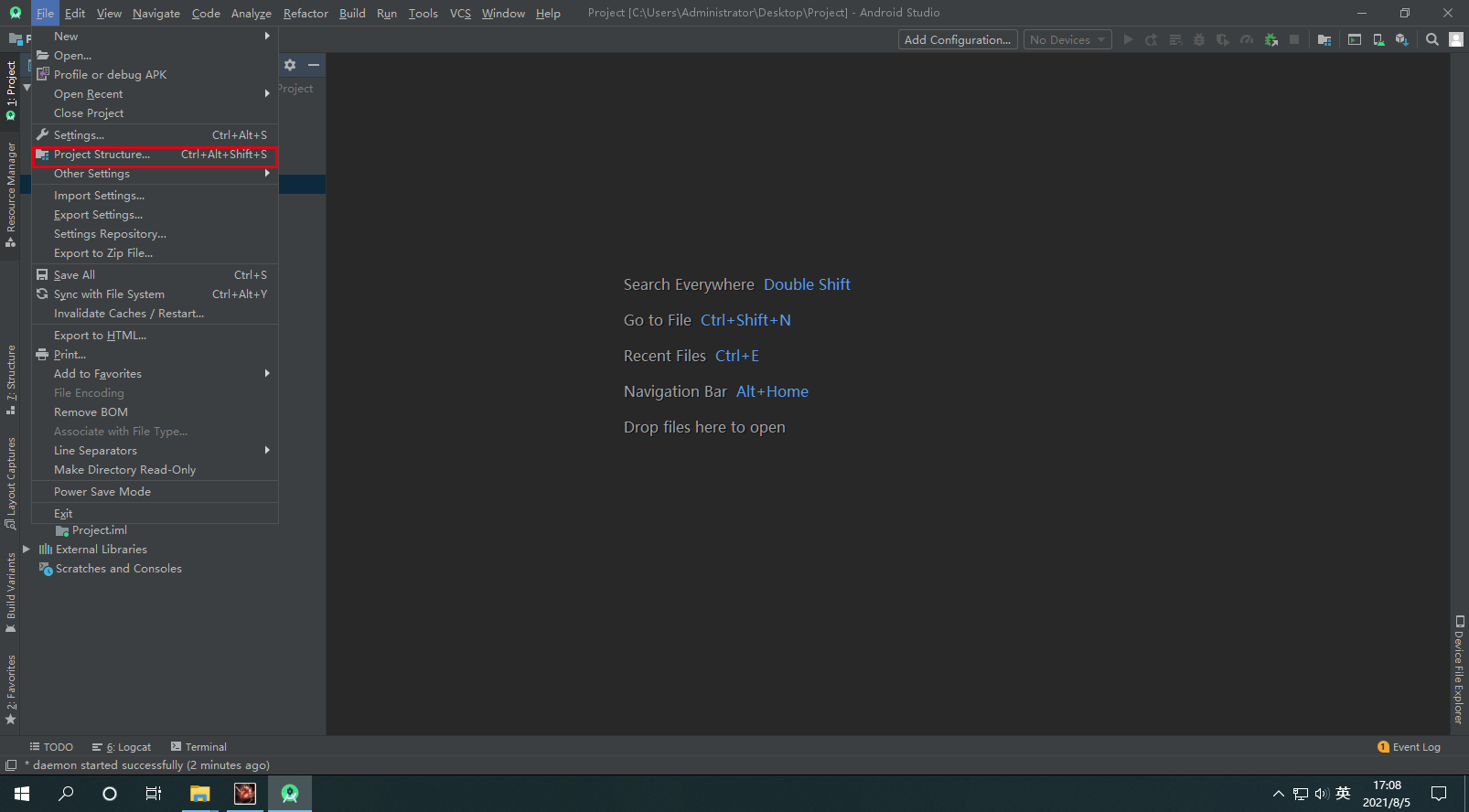Hide the project panel with minus icon
1469x812 pixels.
314,65
